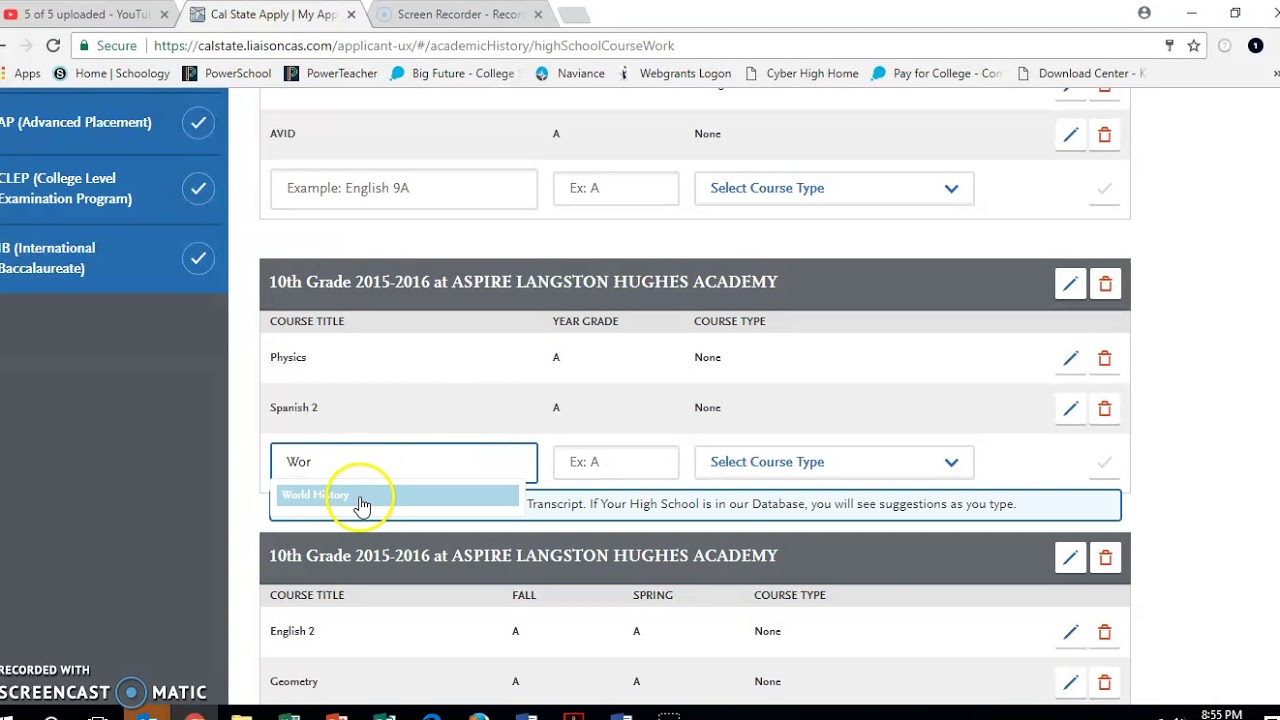The image size is (1280, 720).
Task: Delete the Geometry course entry
Action: (x=1104, y=682)
